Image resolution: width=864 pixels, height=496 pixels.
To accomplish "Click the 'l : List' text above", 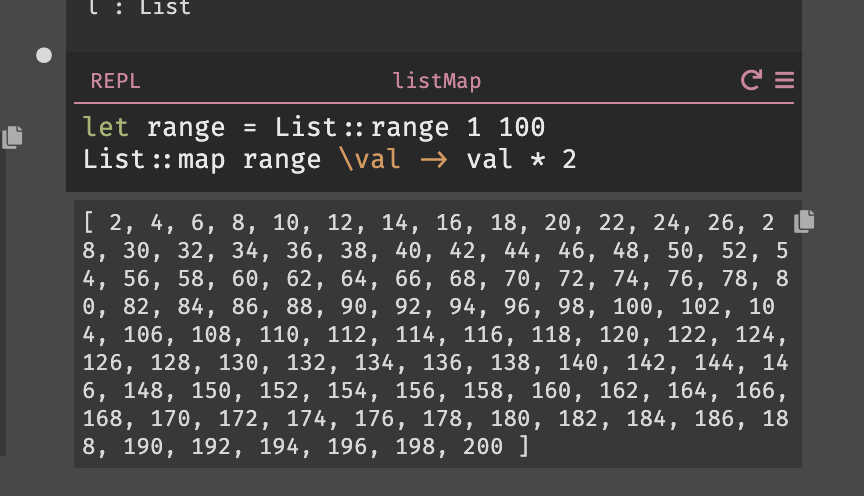I will 139,8.
